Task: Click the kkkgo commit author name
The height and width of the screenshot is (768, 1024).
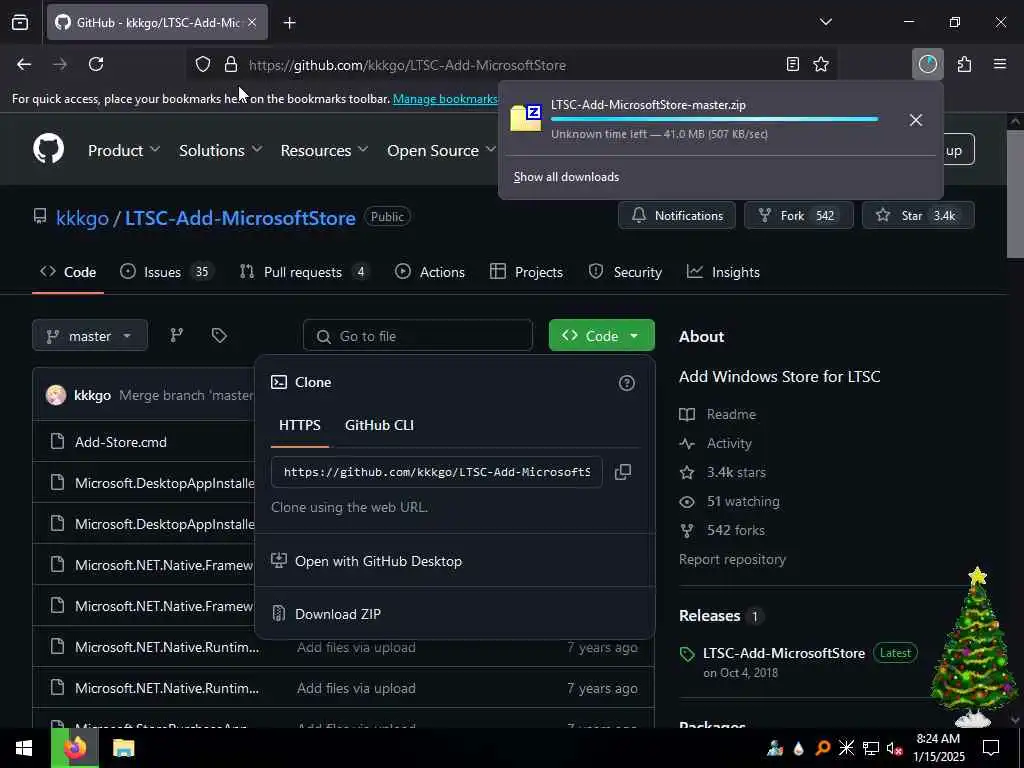Action: [92, 395]
